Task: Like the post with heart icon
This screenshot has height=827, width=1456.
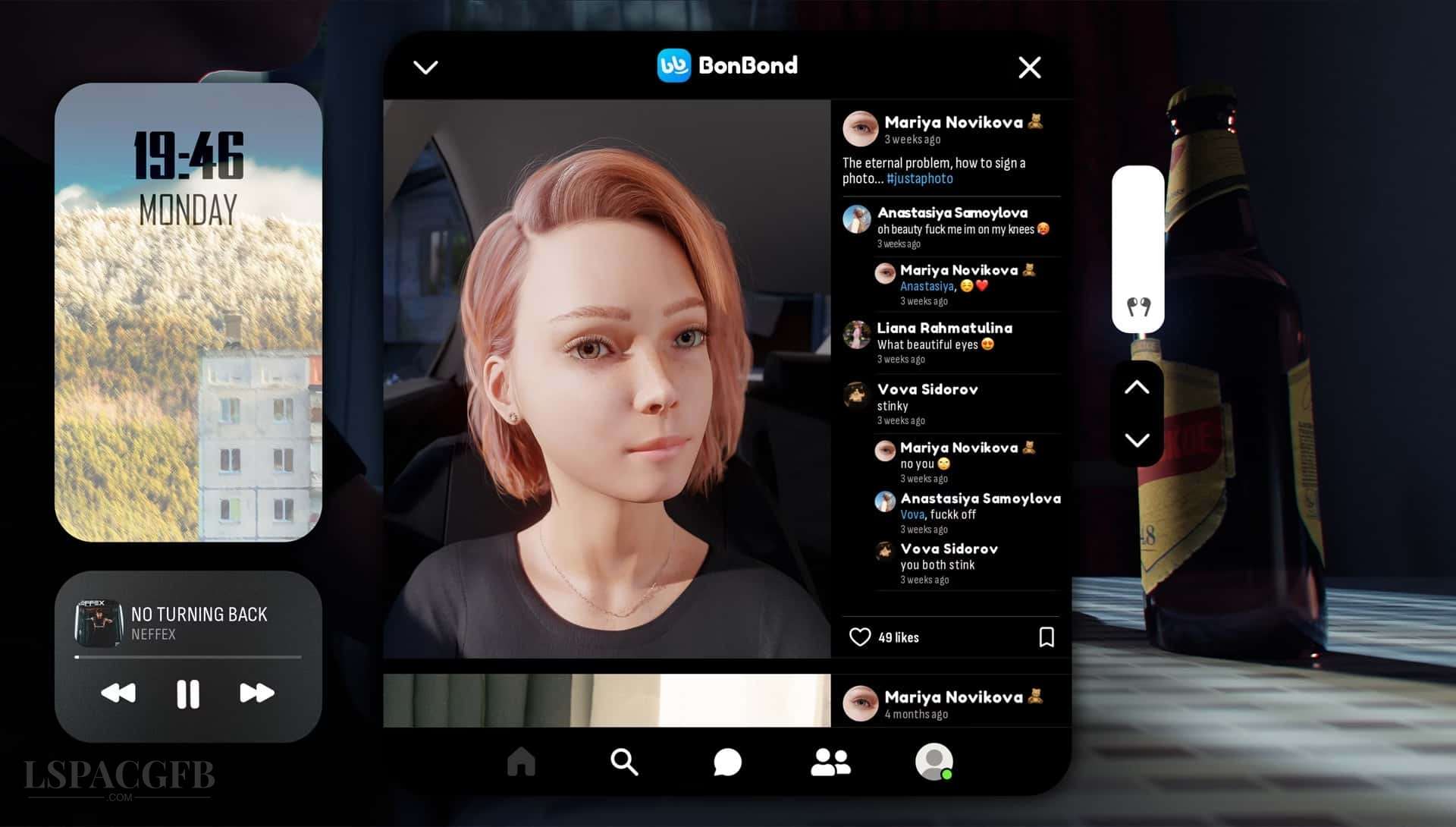Action: (x=859, y=637)
